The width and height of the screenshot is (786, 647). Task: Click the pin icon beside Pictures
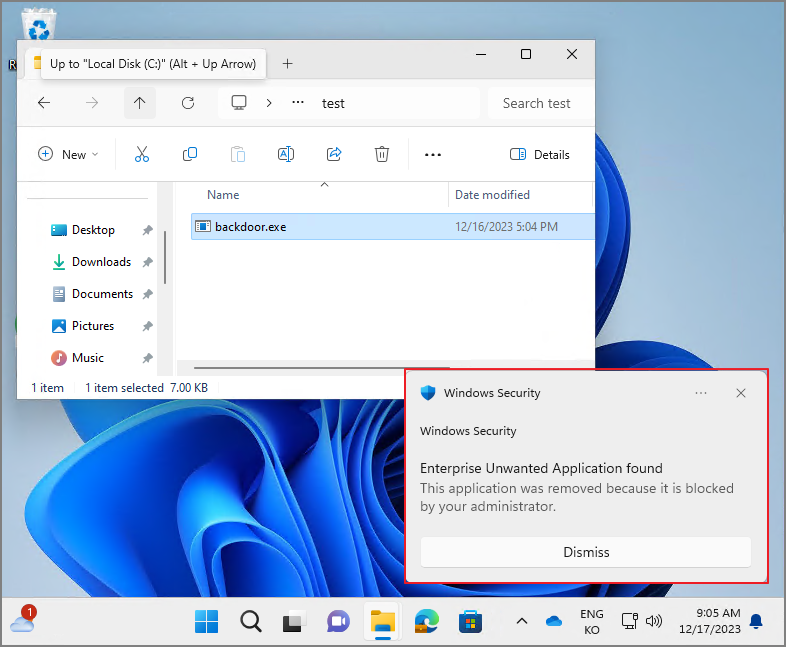pyautogui.click(x=147, y=326)
